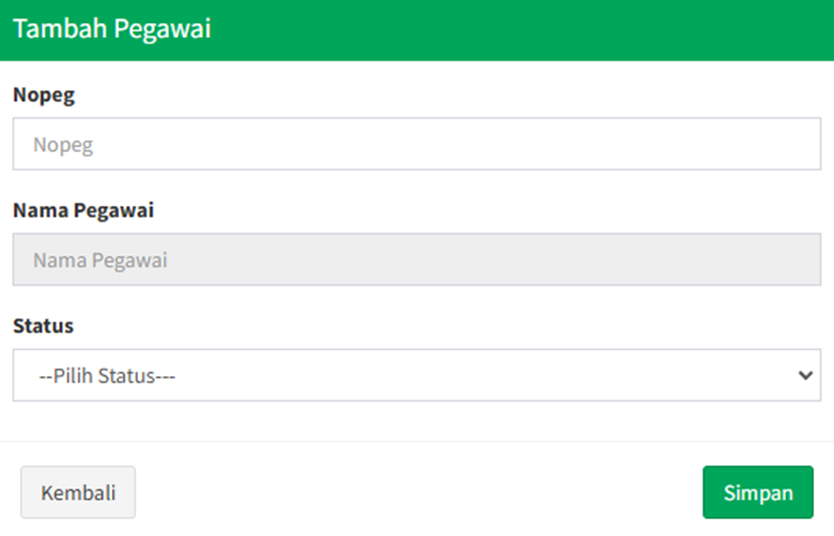Select the "--Pilih Status---" placeholder text

(107, 376)
